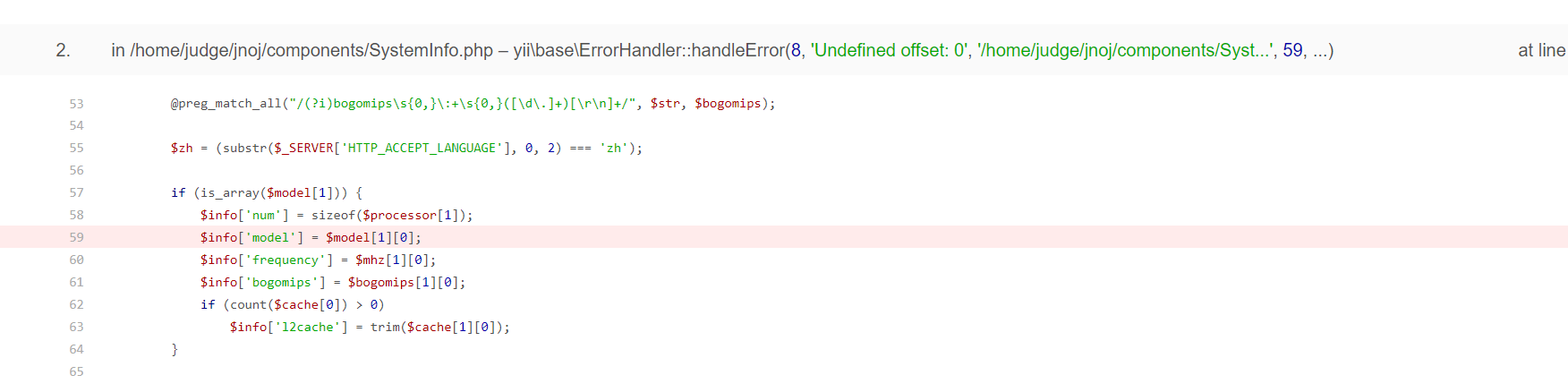
Task: Select line number 53 in the gutter
Action: [x=76, y=104]
